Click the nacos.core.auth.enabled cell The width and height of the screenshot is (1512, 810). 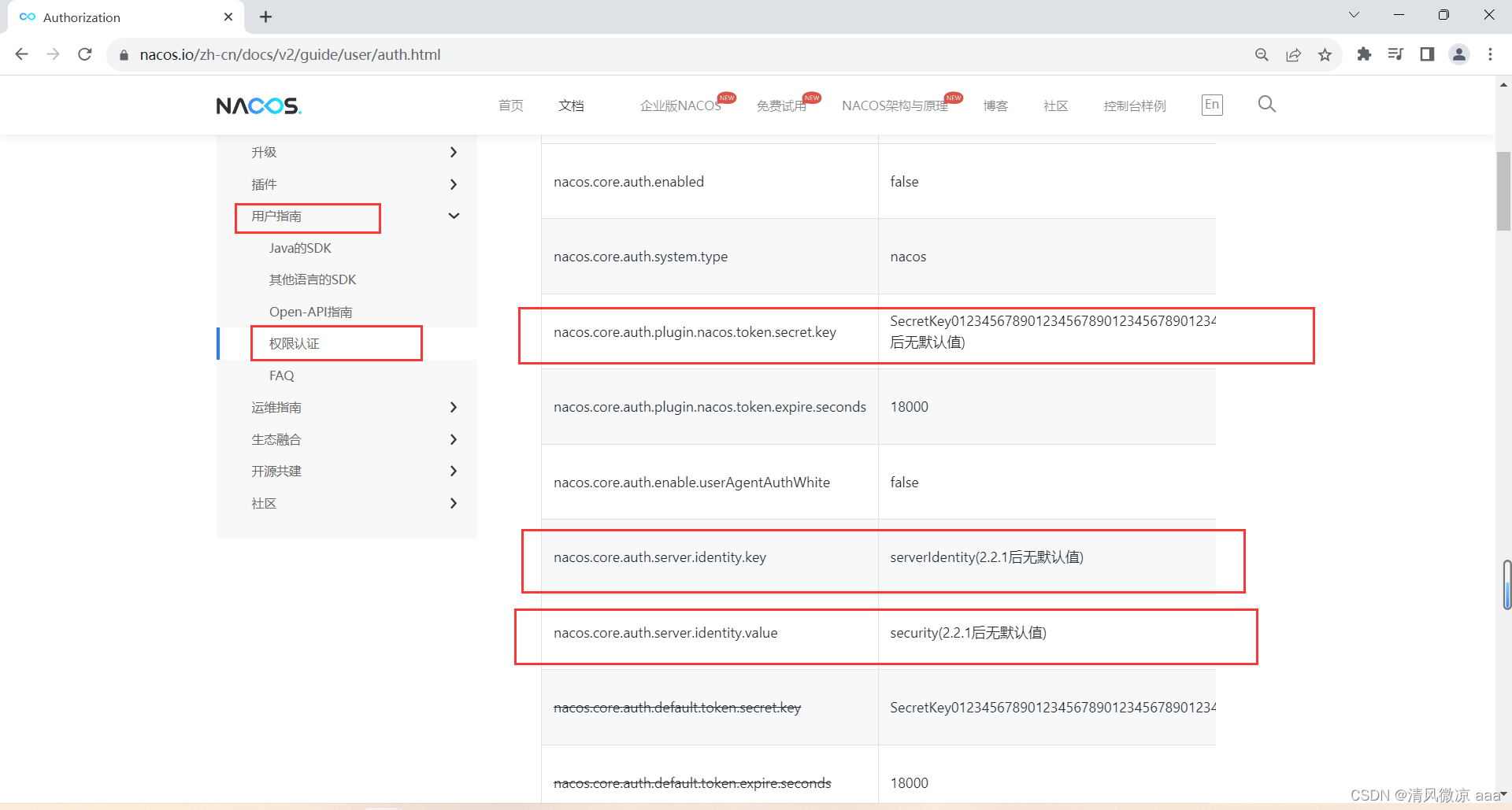coord(710,181)
